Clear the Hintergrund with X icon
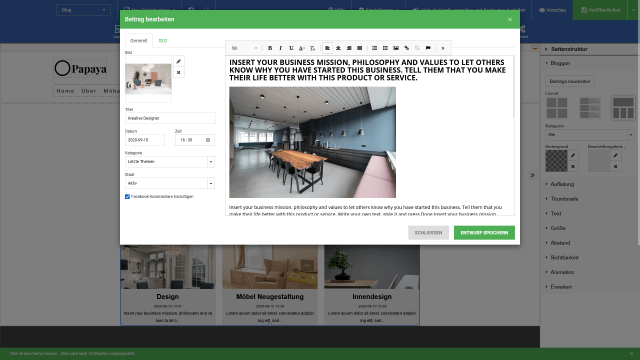 (573, 167)
